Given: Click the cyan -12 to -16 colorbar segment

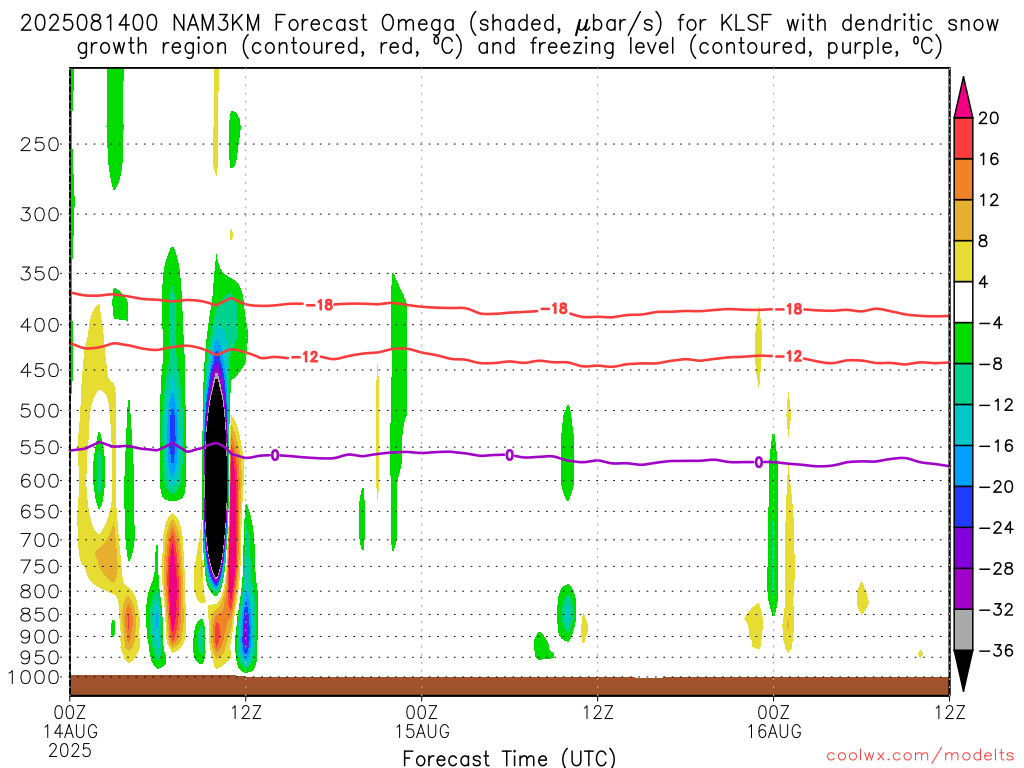Looking at the screenshot, I should (963, 425).
